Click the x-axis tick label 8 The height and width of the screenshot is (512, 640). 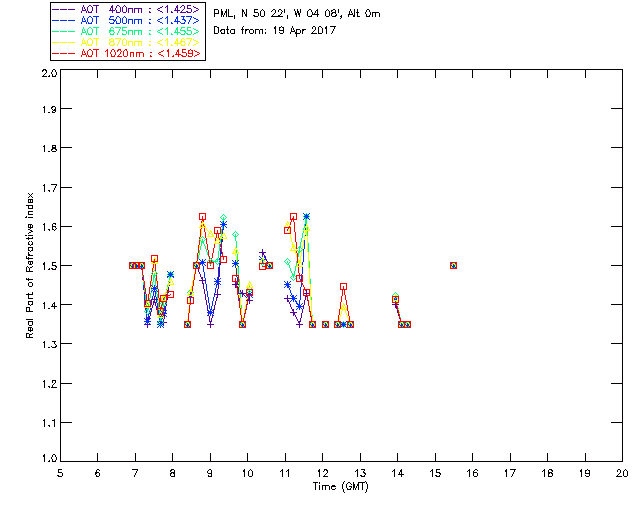click(x=173, y=473)
